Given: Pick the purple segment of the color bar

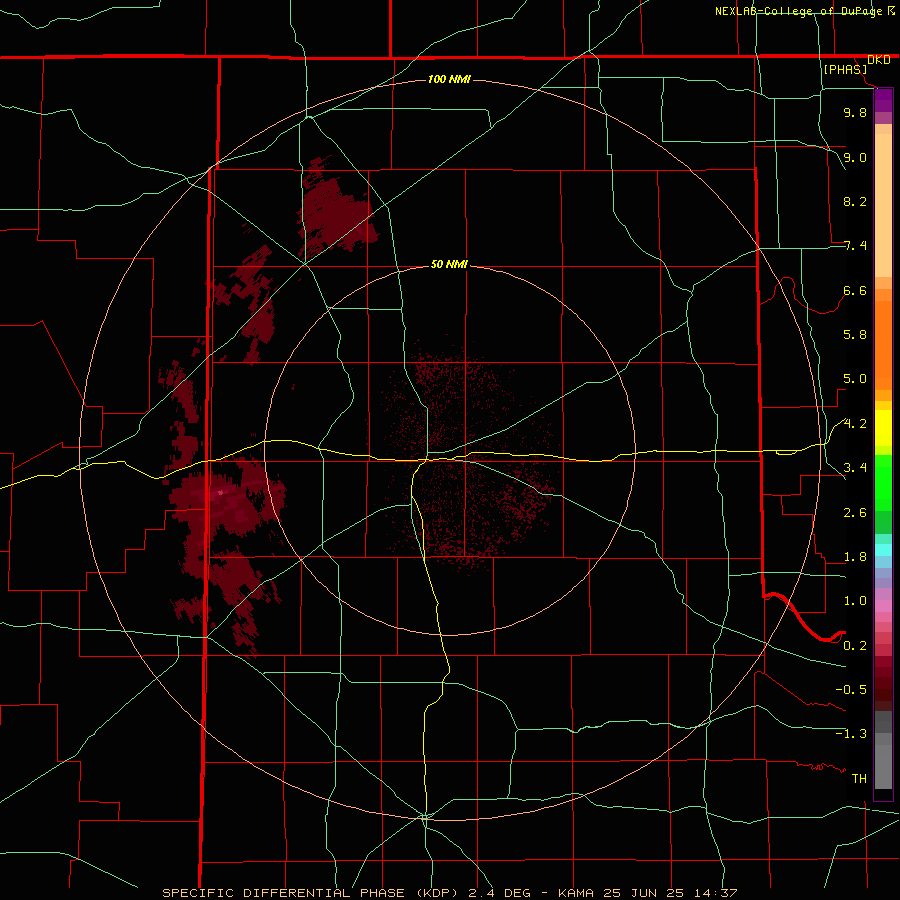Looking at the screenshot, I should pyautogui.click(x=883, y=100).
